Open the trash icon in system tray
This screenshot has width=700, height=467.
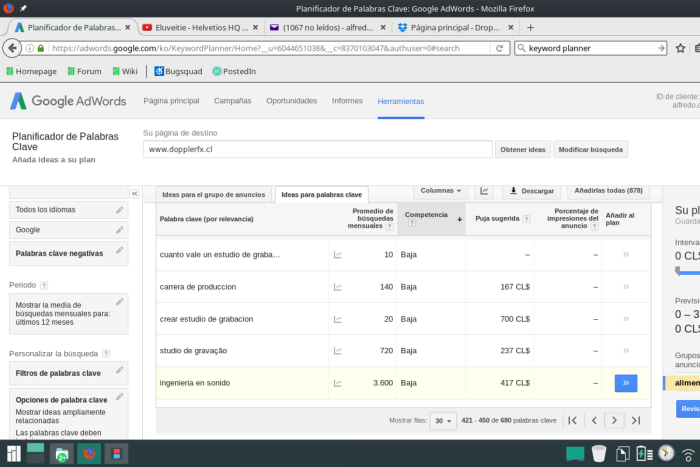599,454
